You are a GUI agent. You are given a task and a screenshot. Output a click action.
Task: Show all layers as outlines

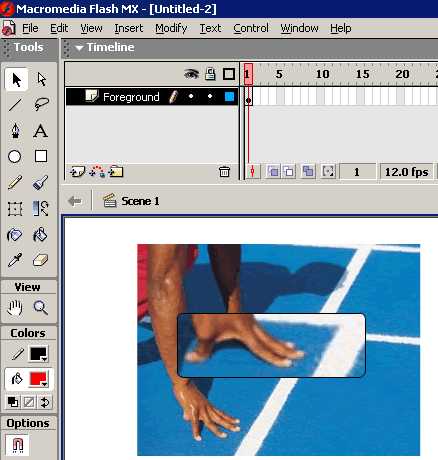coord(229,74)
